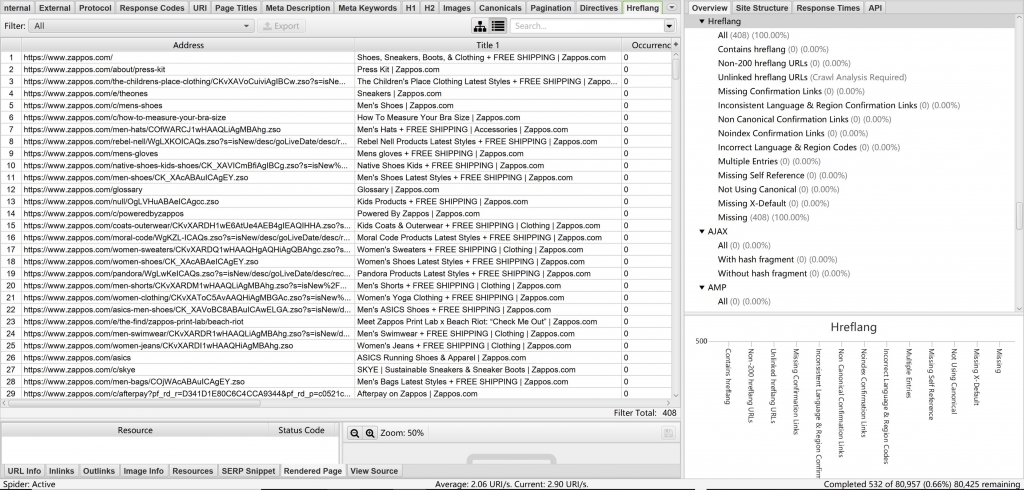Collapse the Hreflang section in Overview

coord(702,22)
